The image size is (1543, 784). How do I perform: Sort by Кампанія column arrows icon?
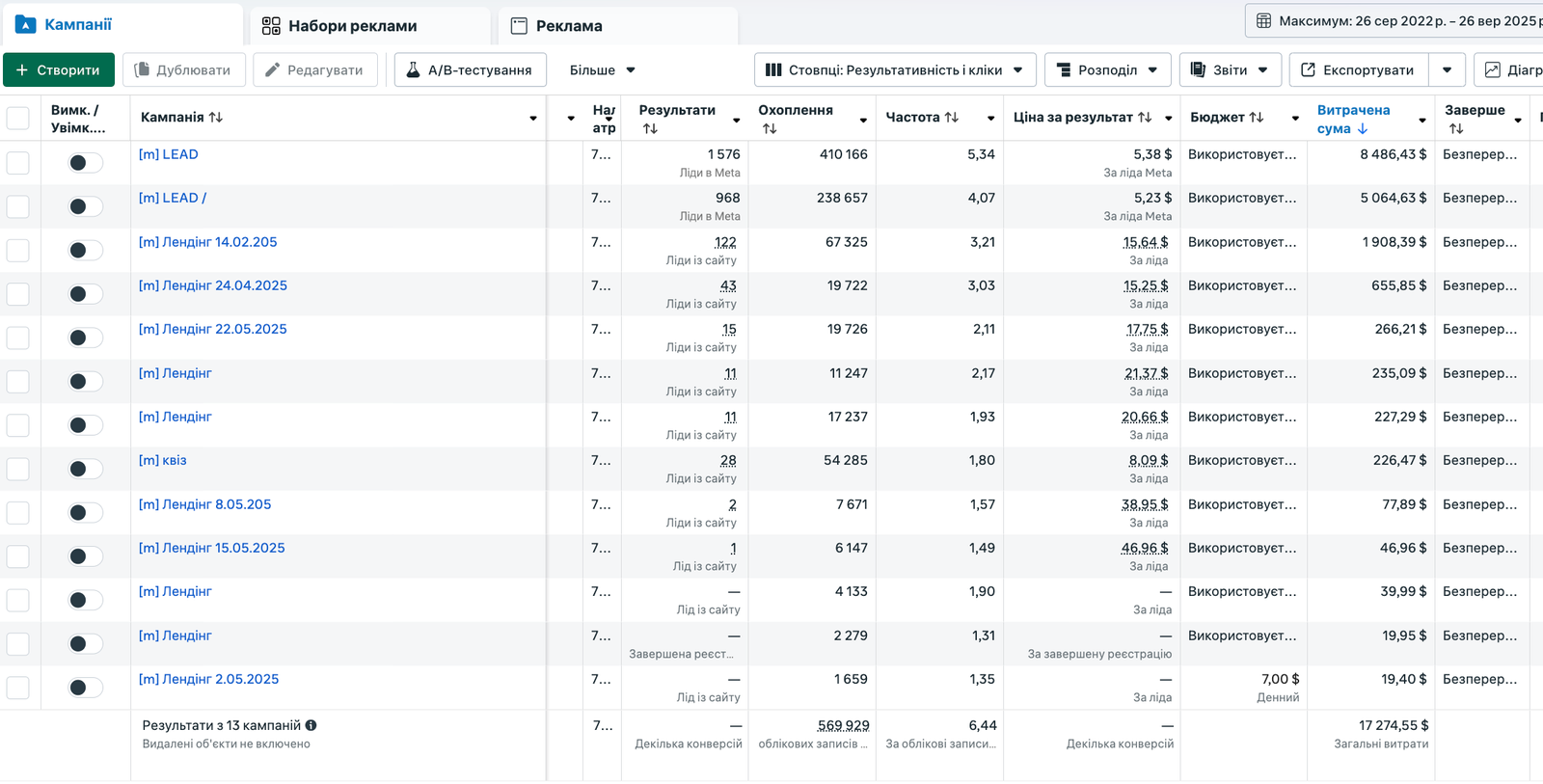[x=216, y=118]
